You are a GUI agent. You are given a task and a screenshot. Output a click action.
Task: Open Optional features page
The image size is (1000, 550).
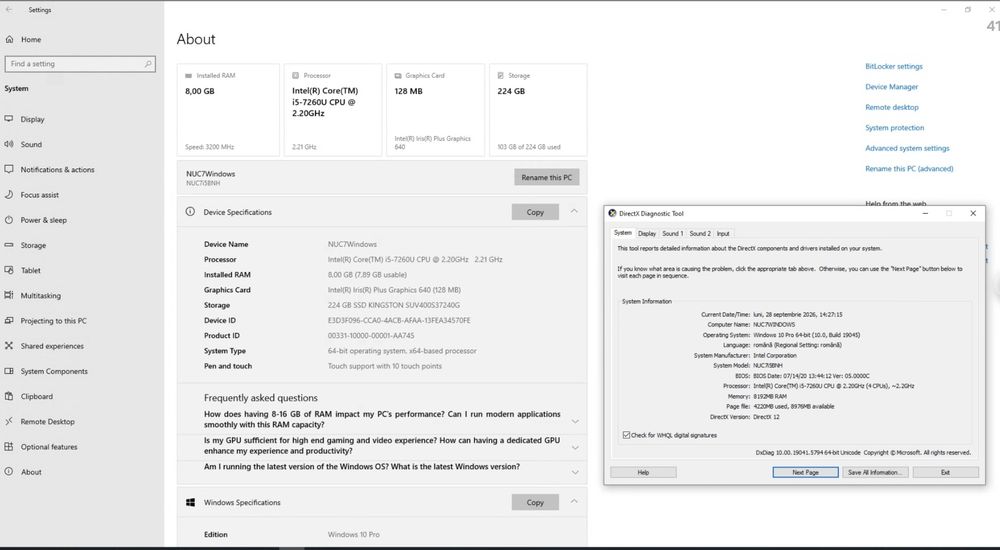(49, 447)
